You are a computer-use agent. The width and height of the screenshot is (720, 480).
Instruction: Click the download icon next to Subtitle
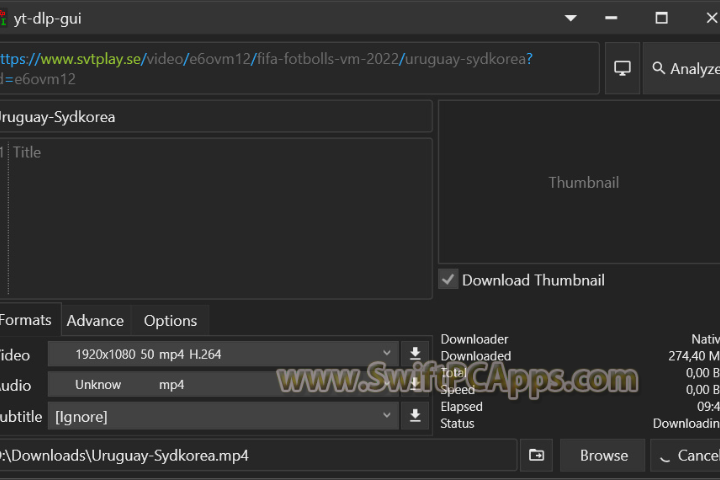(415, 416)
